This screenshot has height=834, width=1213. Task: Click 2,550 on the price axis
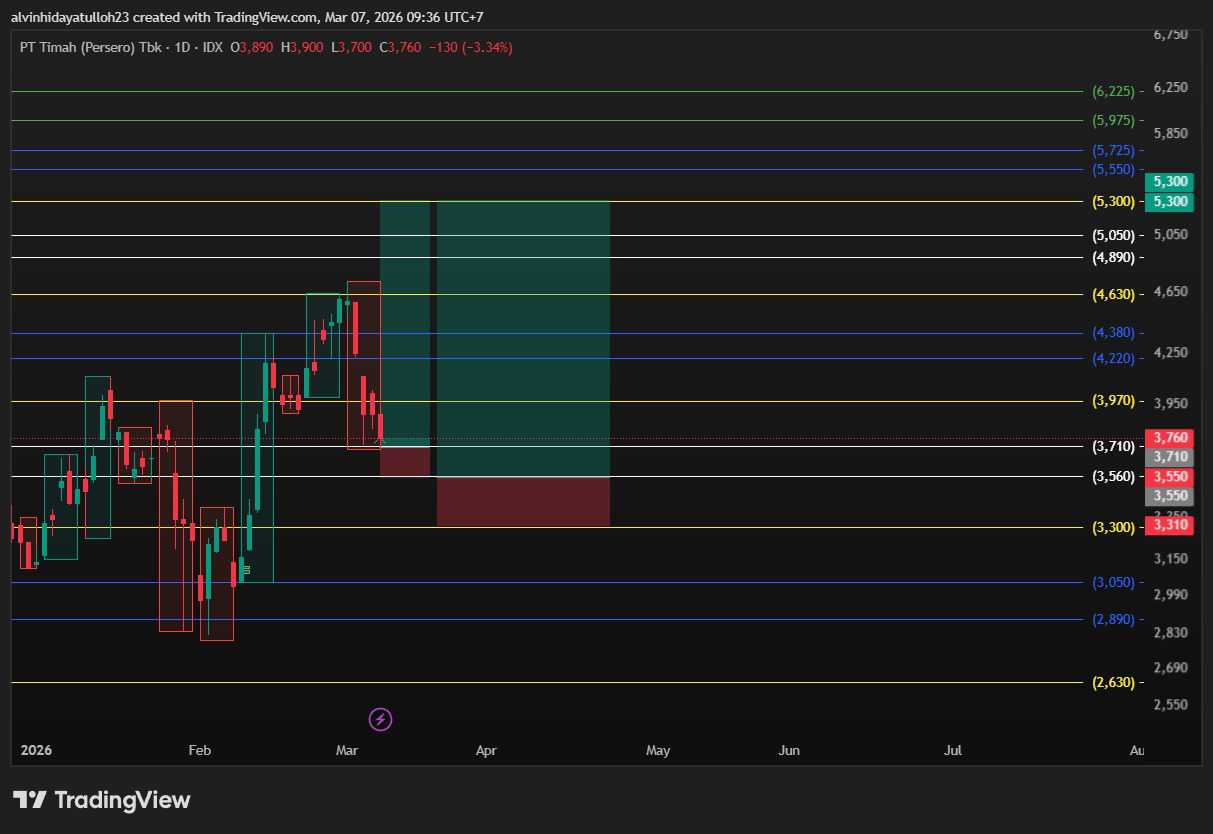coord(1170,704)
